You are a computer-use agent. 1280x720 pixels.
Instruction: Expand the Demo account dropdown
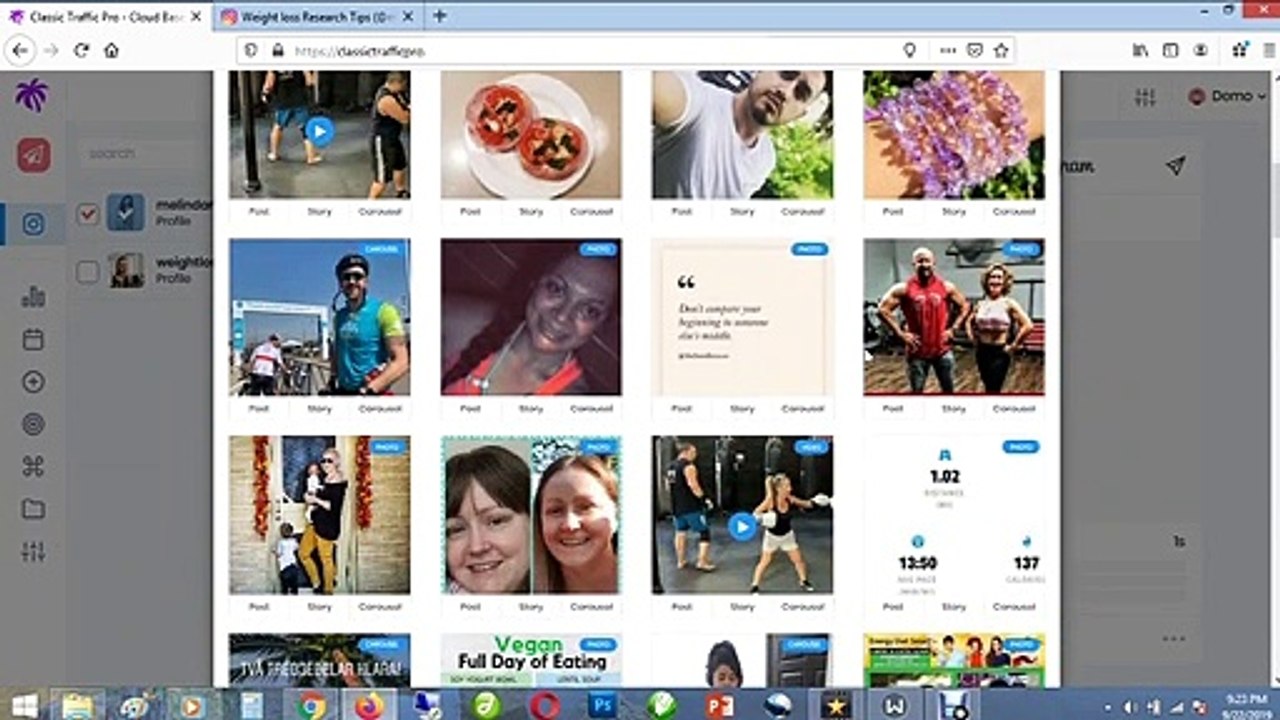(1227, 96)
